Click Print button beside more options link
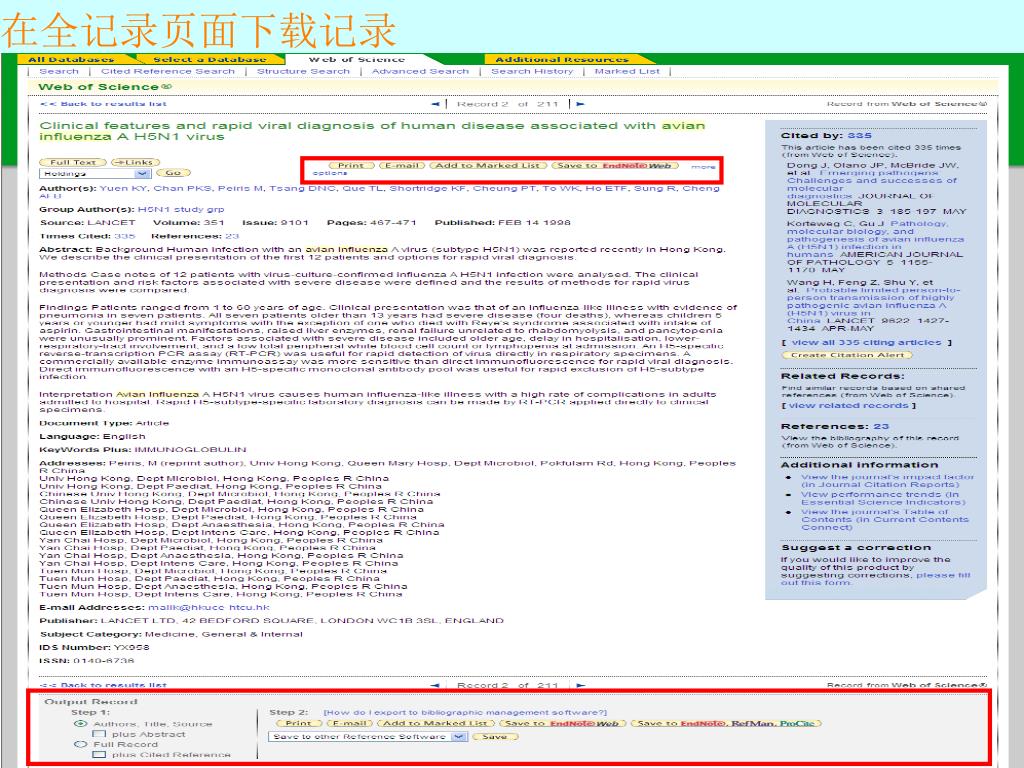This screenshot has width=1024, height=768. click(351, 165)
